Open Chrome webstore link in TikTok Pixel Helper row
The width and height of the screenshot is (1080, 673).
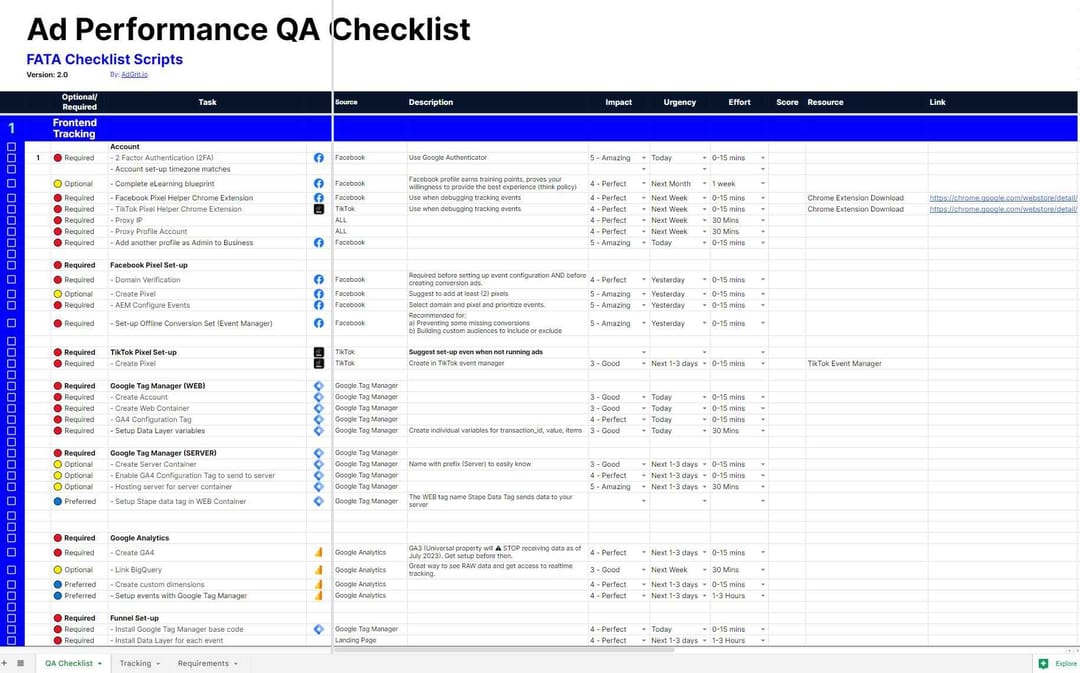tap(1003, 209)
